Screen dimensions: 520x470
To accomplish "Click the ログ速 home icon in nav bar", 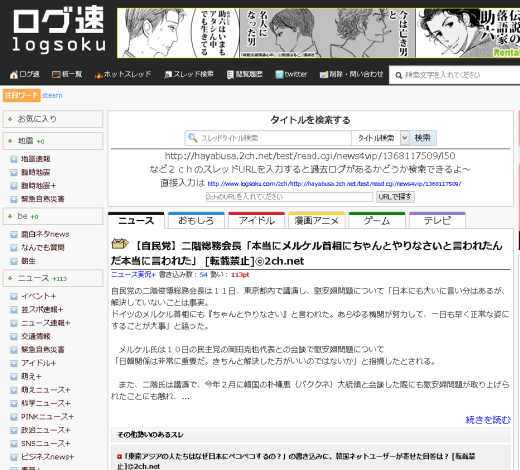I will [x=14, y=75].
